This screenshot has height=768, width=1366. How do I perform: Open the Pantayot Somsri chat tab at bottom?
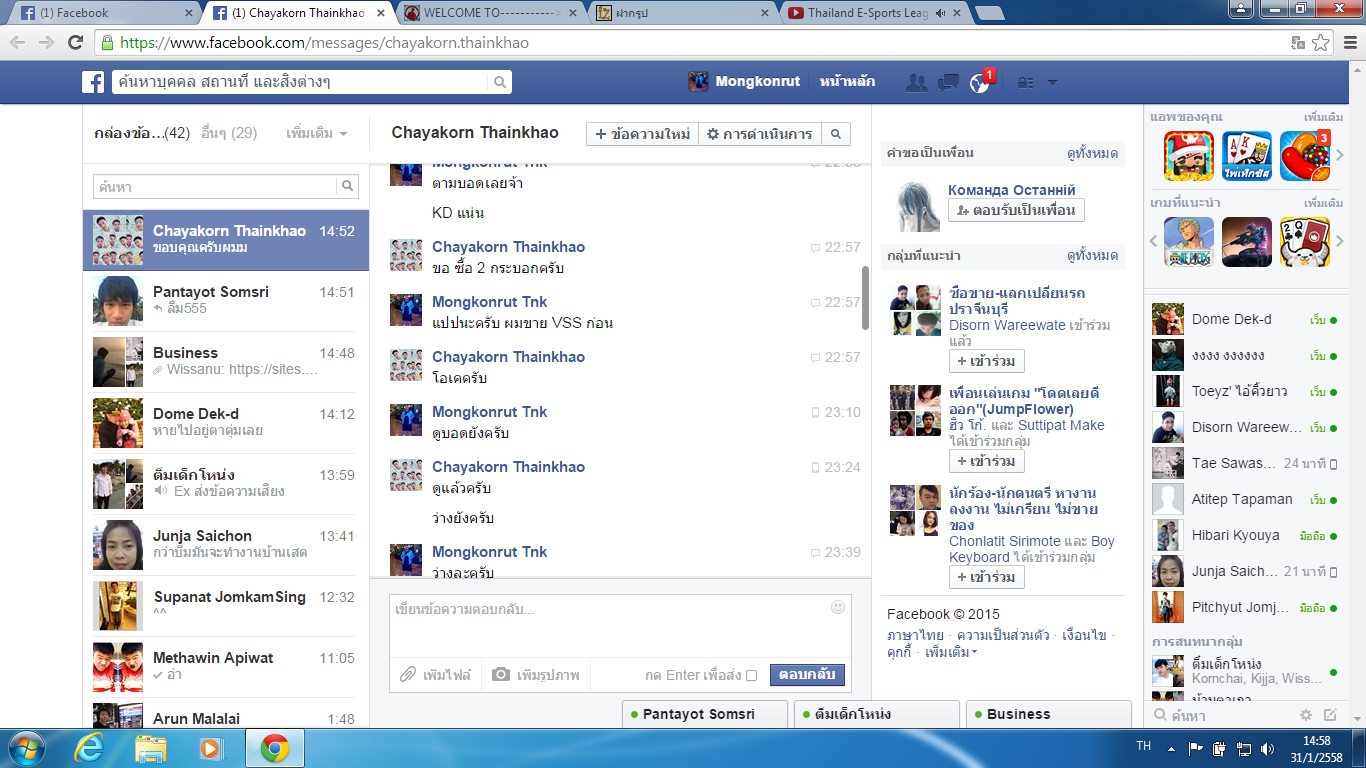(x=704, y=714)
